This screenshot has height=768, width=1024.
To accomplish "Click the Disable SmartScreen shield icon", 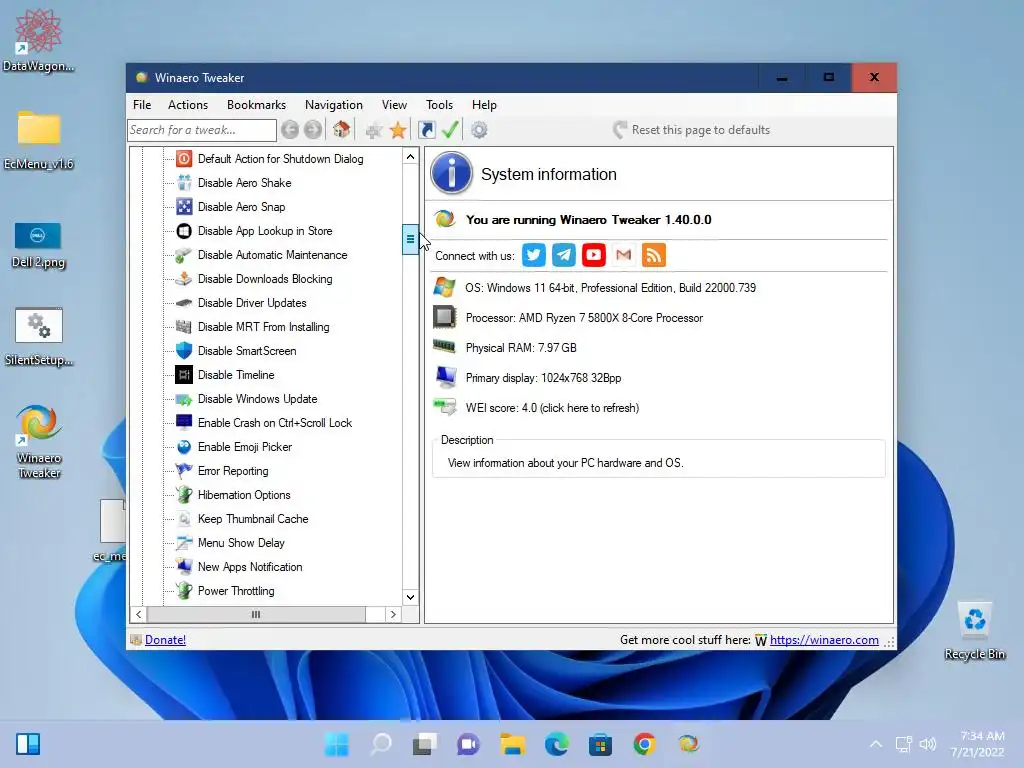I will tap(184, 351).
